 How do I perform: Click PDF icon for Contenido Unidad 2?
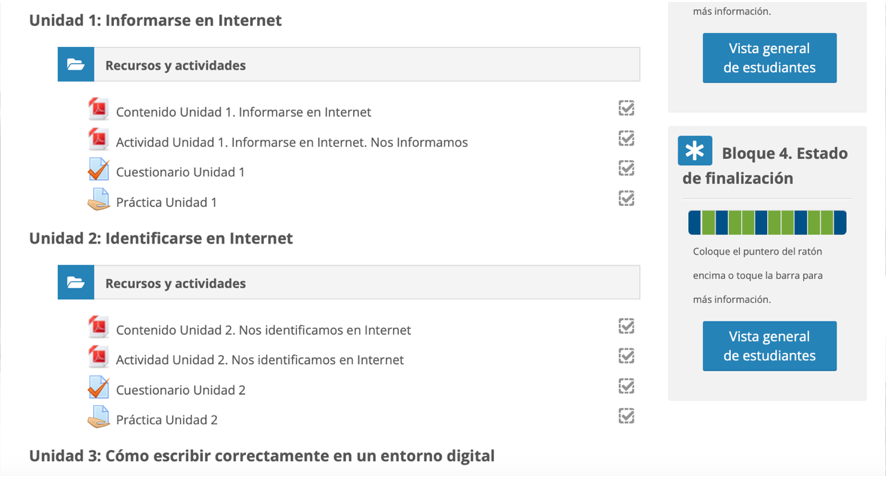click(98, 328)
